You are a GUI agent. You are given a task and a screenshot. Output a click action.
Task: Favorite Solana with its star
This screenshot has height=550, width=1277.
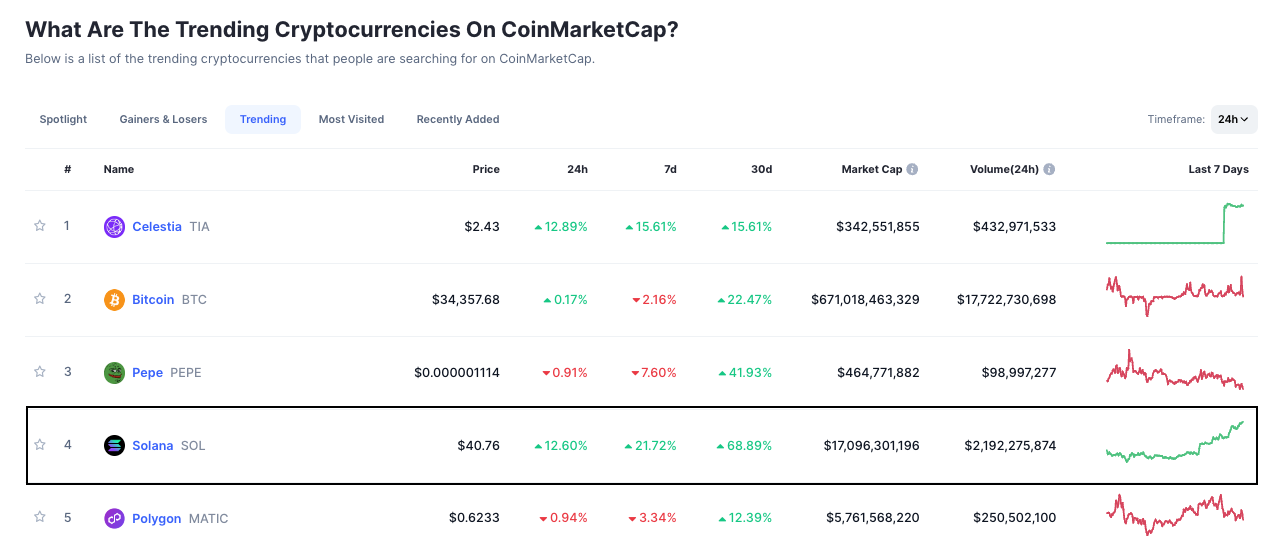(x=40, y=445)
